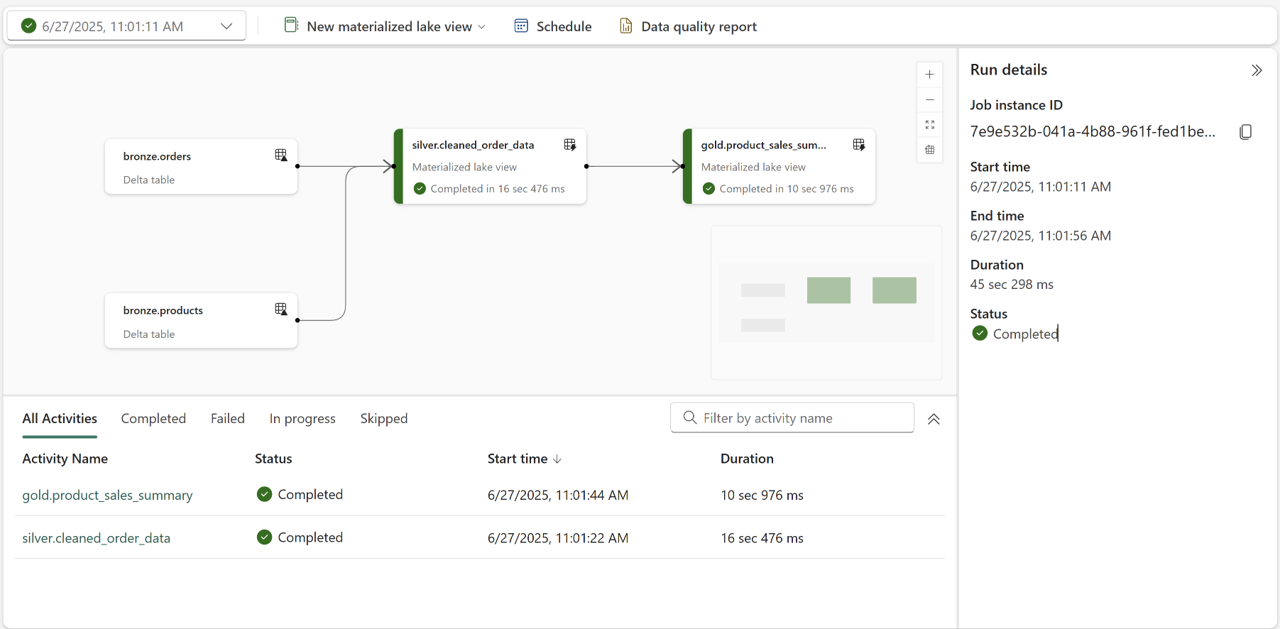Open the gold.product_sales_summary activity link

pyautogui.click(x=107, y=495)
